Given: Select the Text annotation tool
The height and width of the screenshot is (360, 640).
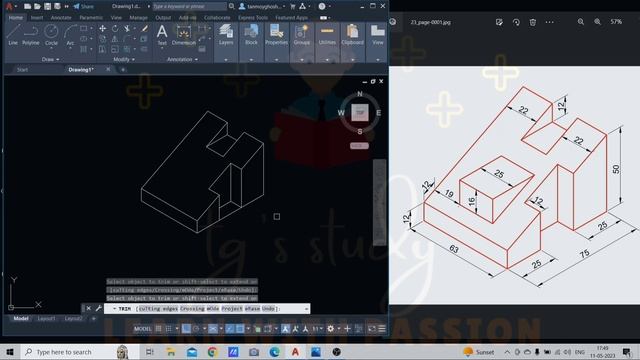Looking at the screenshot, I should tap(162, 34).
